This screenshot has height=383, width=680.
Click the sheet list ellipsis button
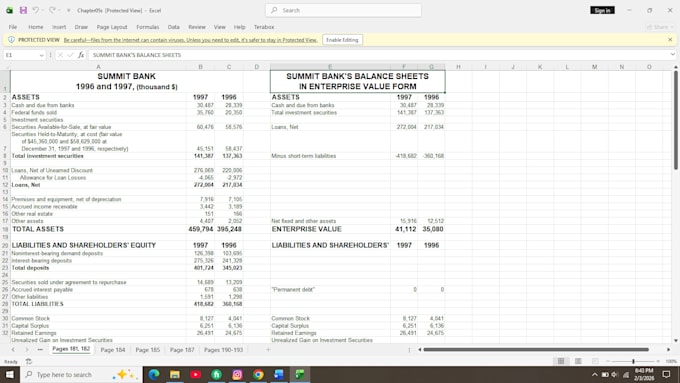(x=40, y=350)
